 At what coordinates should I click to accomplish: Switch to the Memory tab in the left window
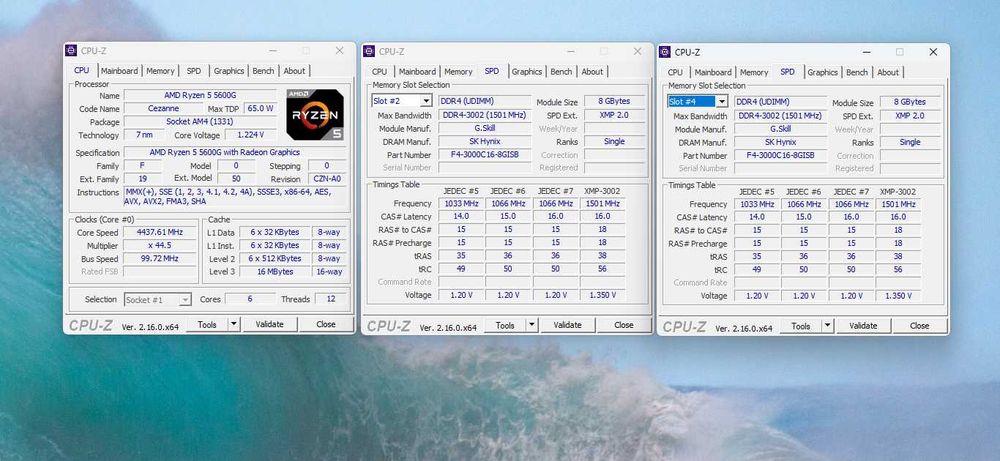tap(160, 71)
